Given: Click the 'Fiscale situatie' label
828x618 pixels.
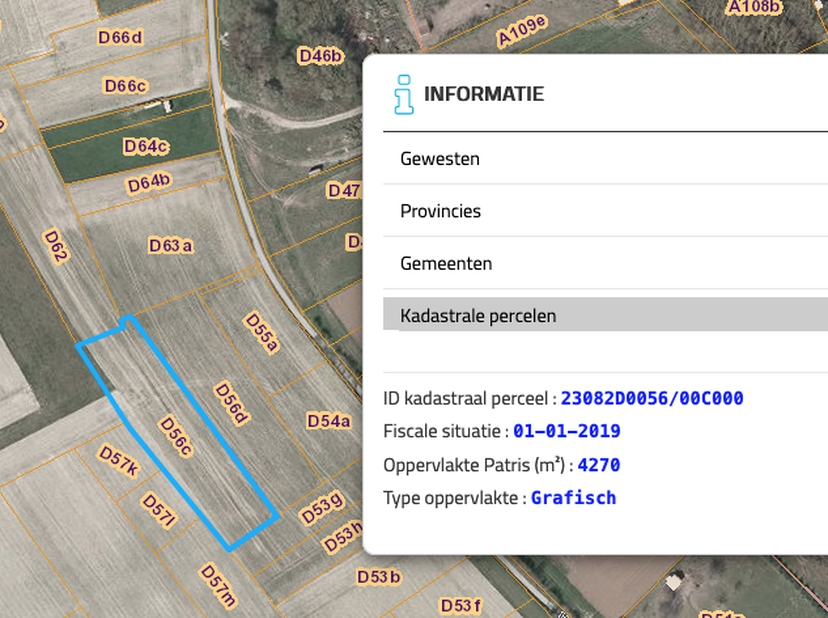Looking at the screenshot, I should pyautogui.click(x=443, y=431).
